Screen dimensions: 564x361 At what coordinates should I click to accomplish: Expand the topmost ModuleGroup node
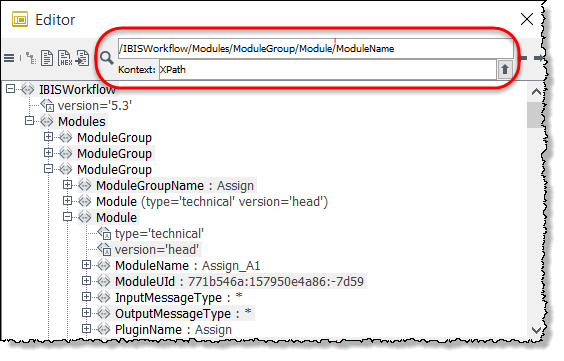click(x=48, y=137)
